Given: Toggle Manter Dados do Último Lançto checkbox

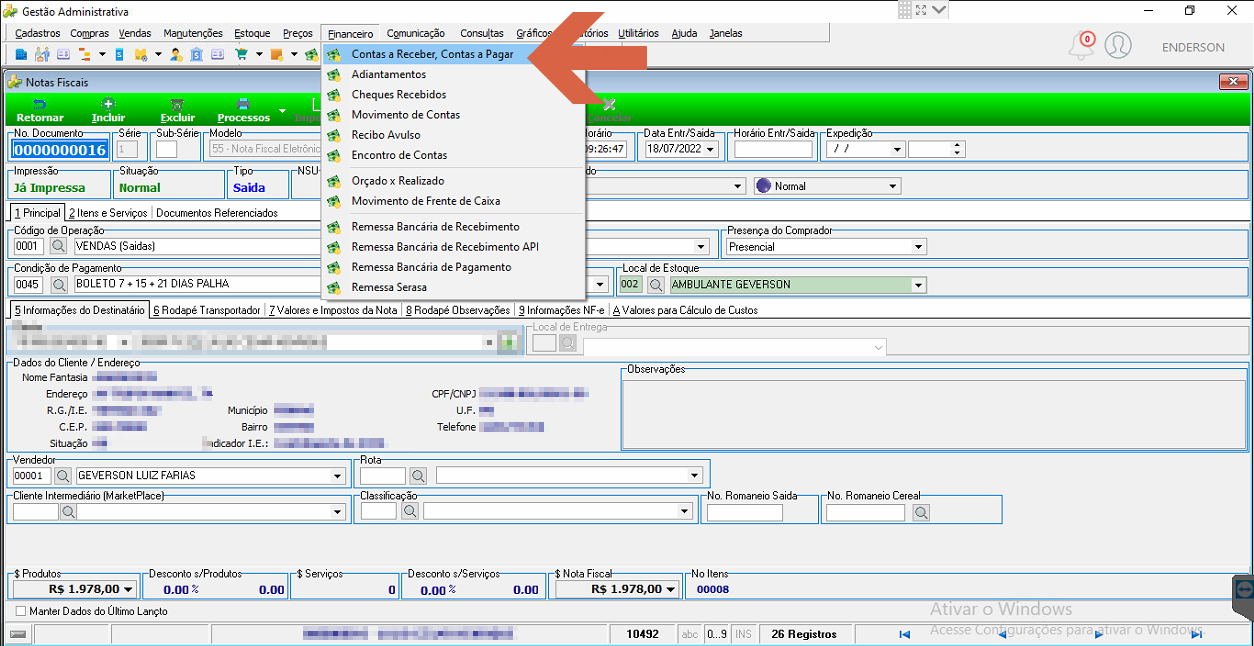Looking at the screenshot, I should [x=21, y=611].
